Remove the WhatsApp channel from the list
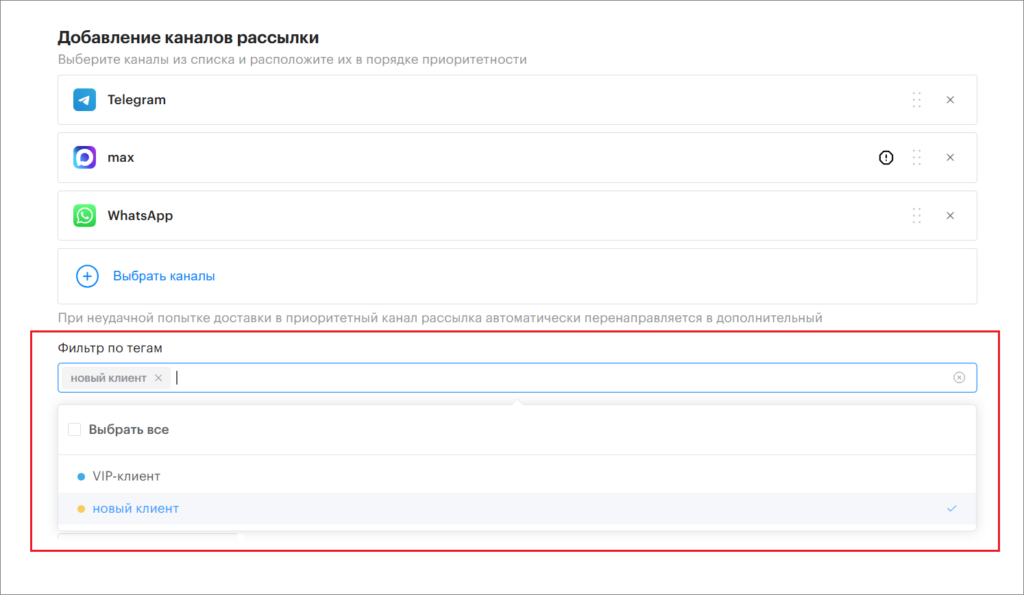This screenshot has height=595, width=1024. click(950, 216)
